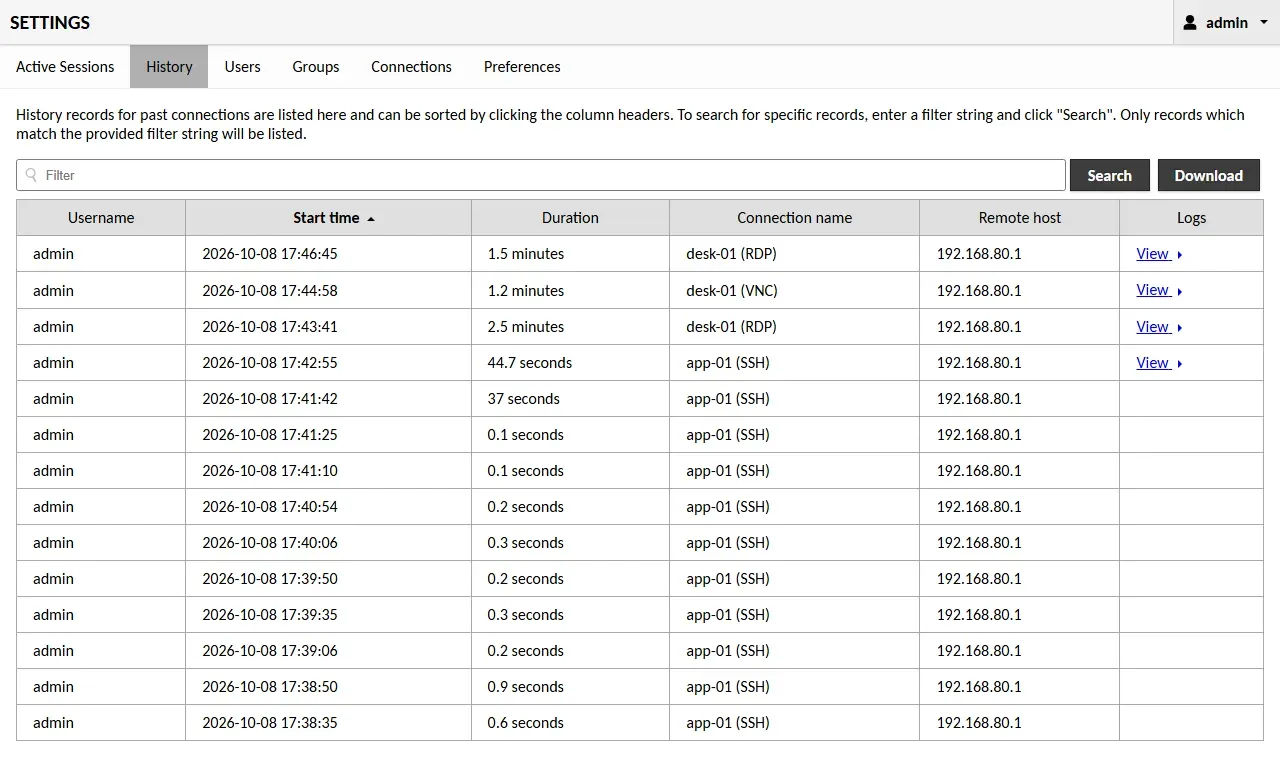The width and height of the screenshot is (1280, 760).
Task: Click the Search button
Action: [1110, 175]
